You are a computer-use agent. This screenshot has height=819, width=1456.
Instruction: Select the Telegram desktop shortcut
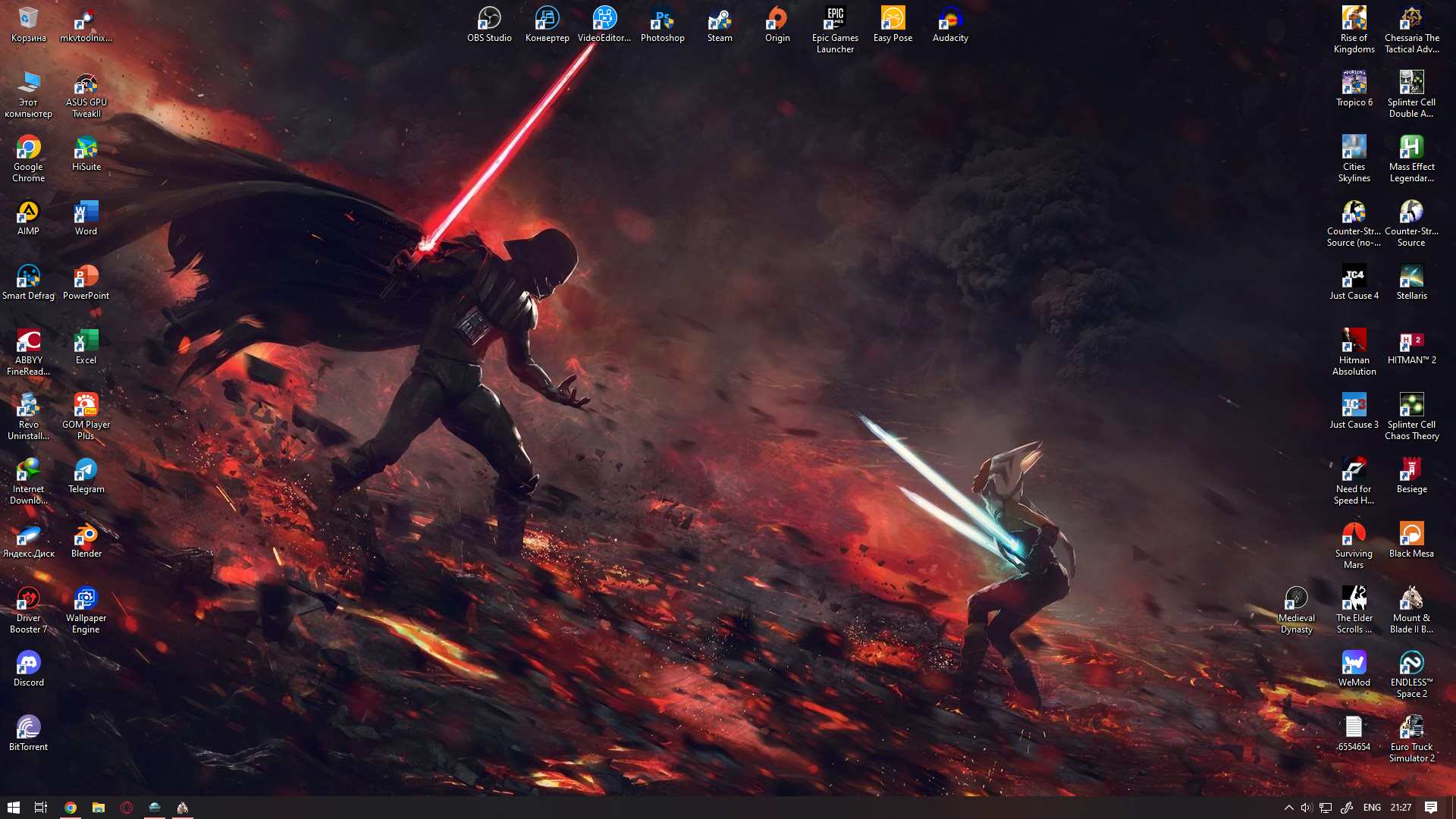pos(86,475)
